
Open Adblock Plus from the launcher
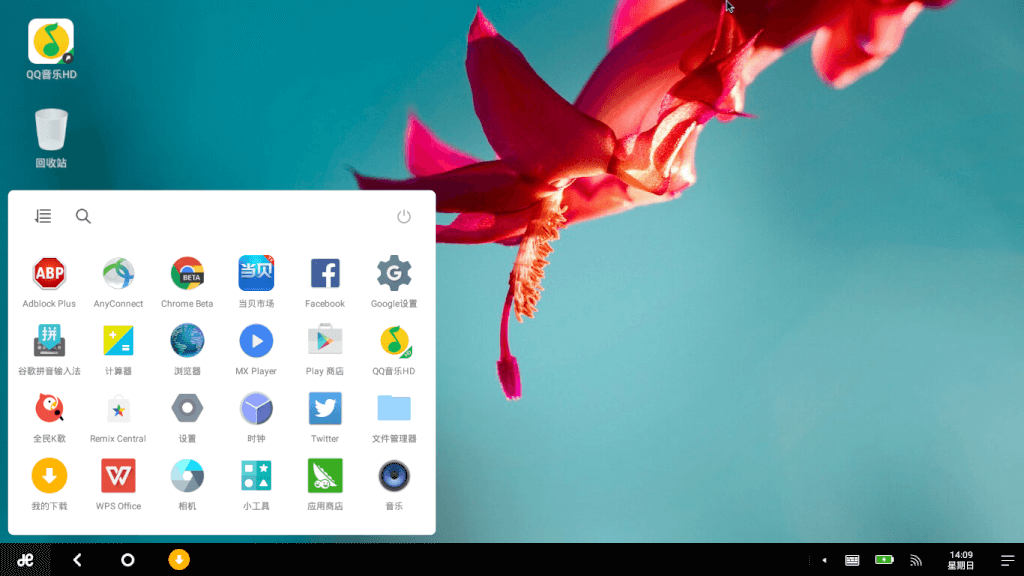click(49, 272)
